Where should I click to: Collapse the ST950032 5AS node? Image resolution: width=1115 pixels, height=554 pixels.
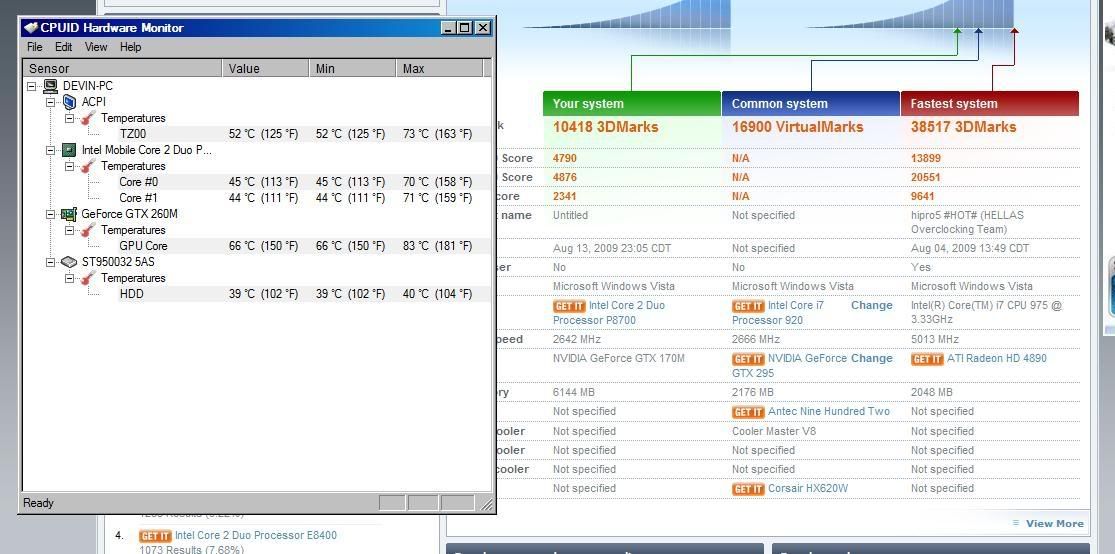pos(50,262)
